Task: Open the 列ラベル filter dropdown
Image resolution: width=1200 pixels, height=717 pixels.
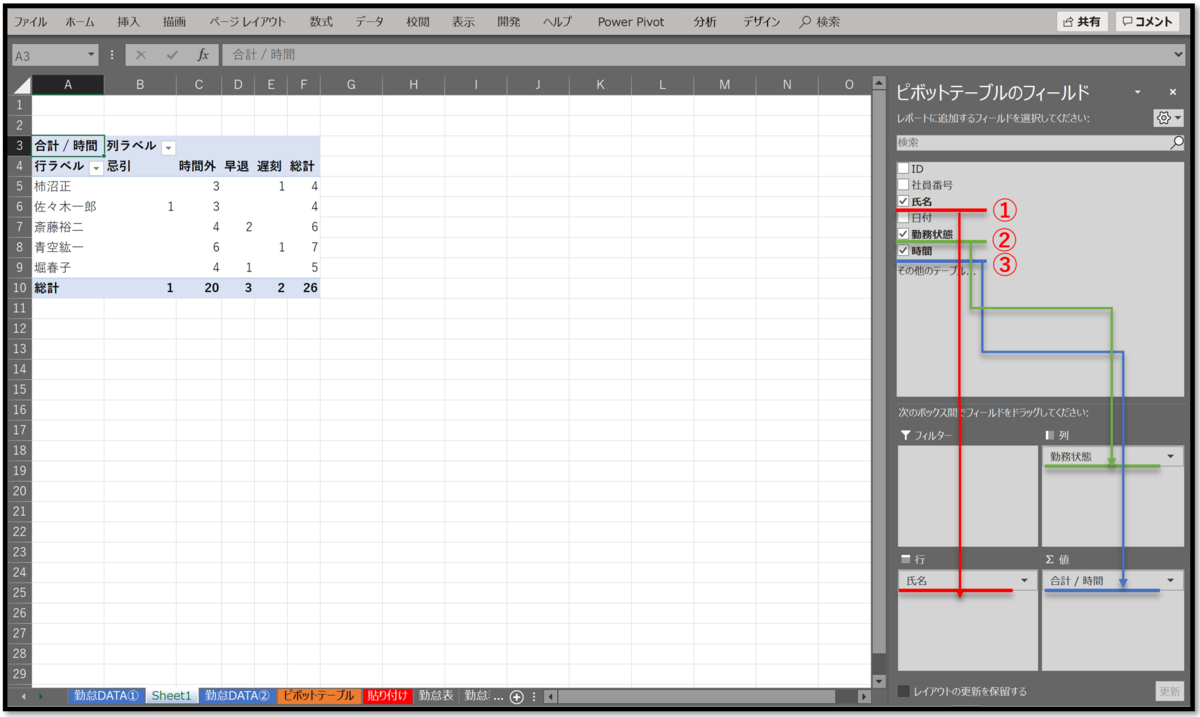Action: tap(168, 147)
